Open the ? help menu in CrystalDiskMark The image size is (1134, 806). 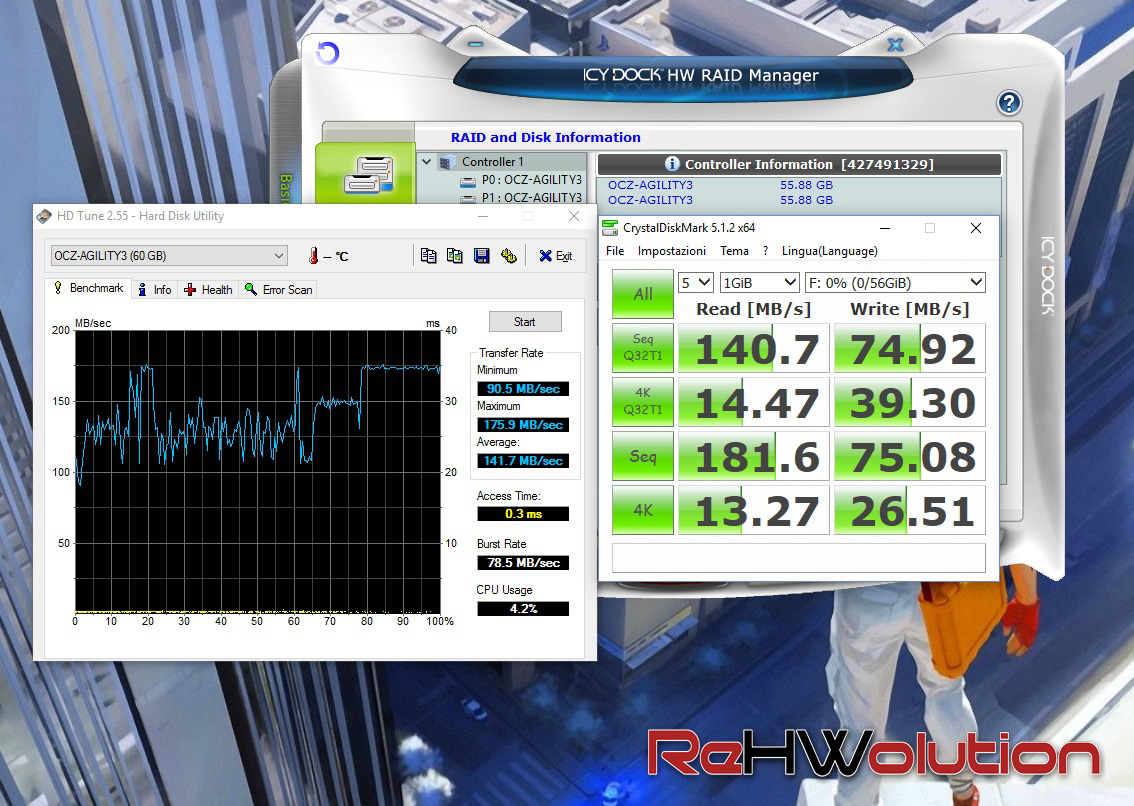[x=766, y=251]
